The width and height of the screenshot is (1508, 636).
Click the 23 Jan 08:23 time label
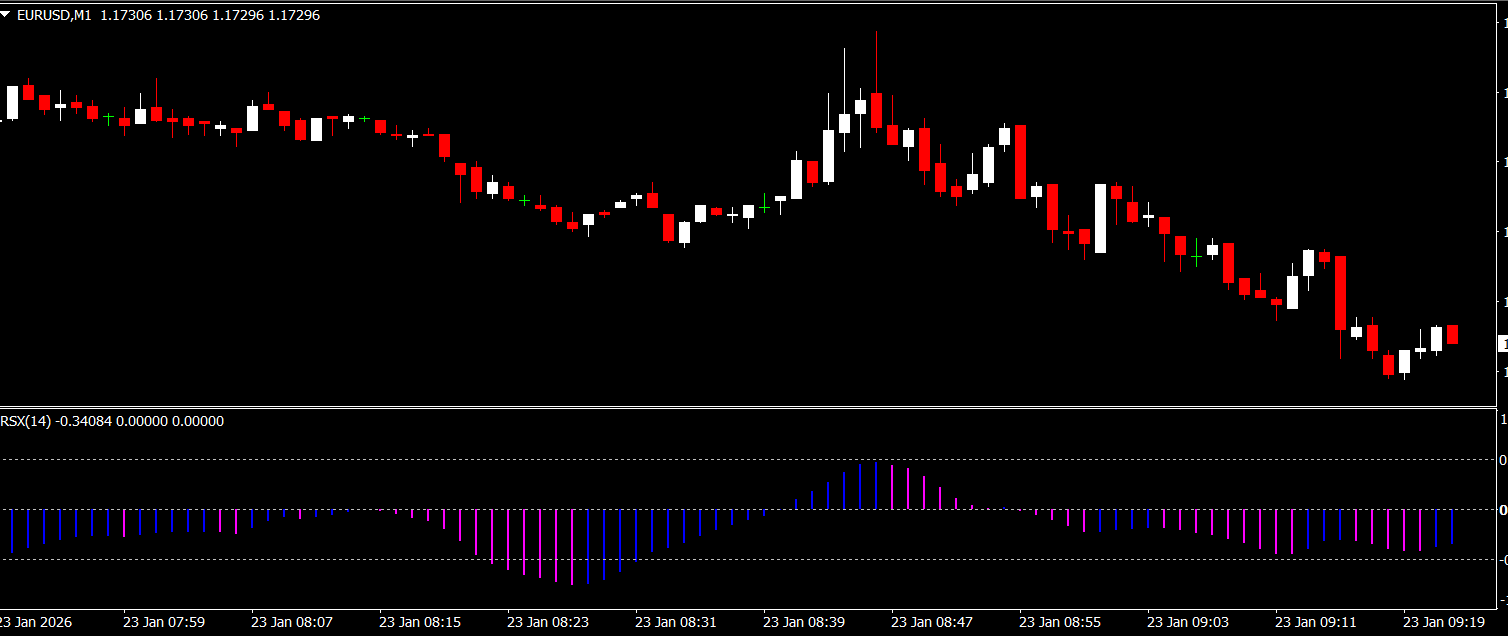[x=548, y=622]
